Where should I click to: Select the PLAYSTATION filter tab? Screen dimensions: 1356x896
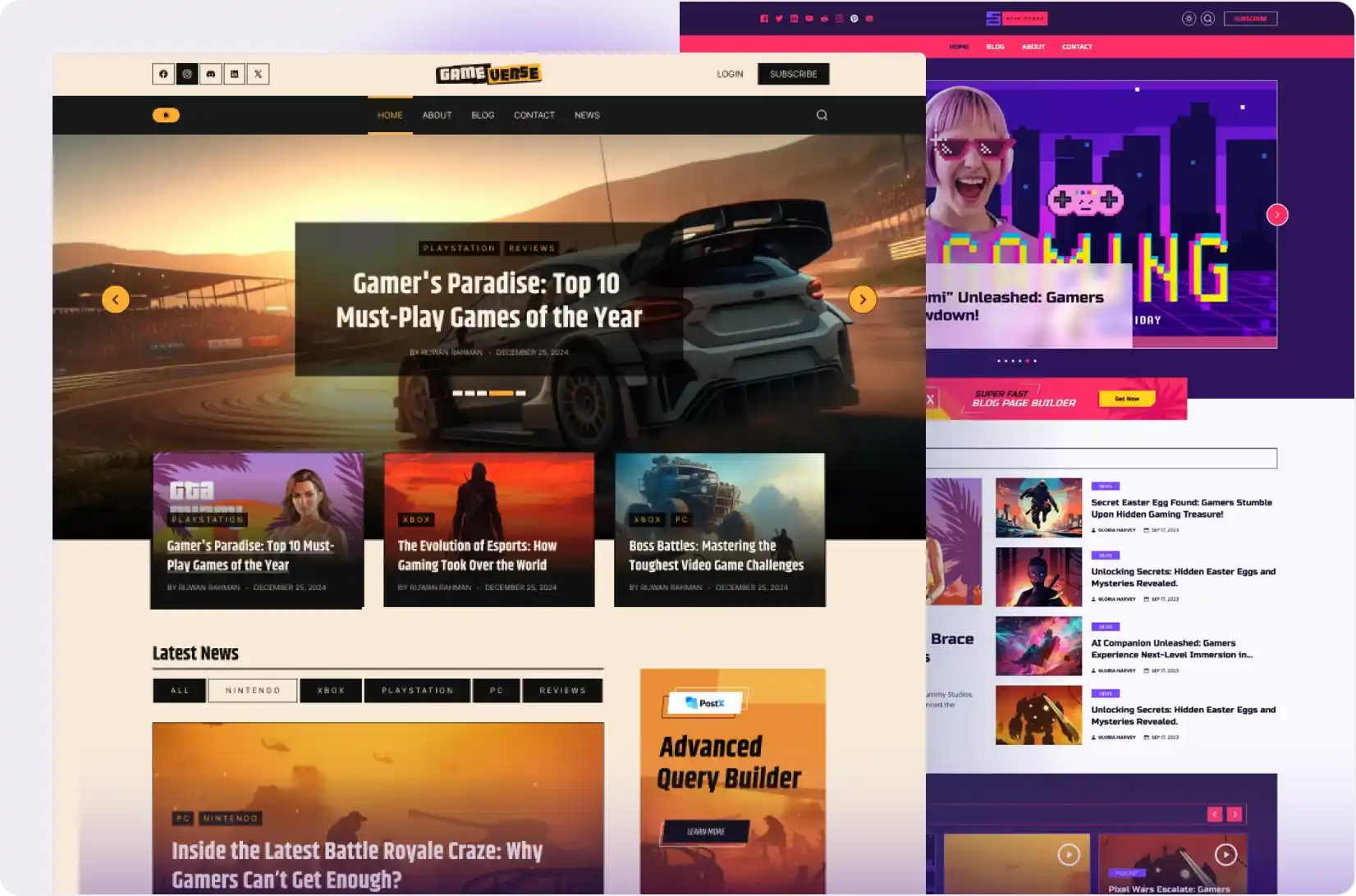click(418, 691)
